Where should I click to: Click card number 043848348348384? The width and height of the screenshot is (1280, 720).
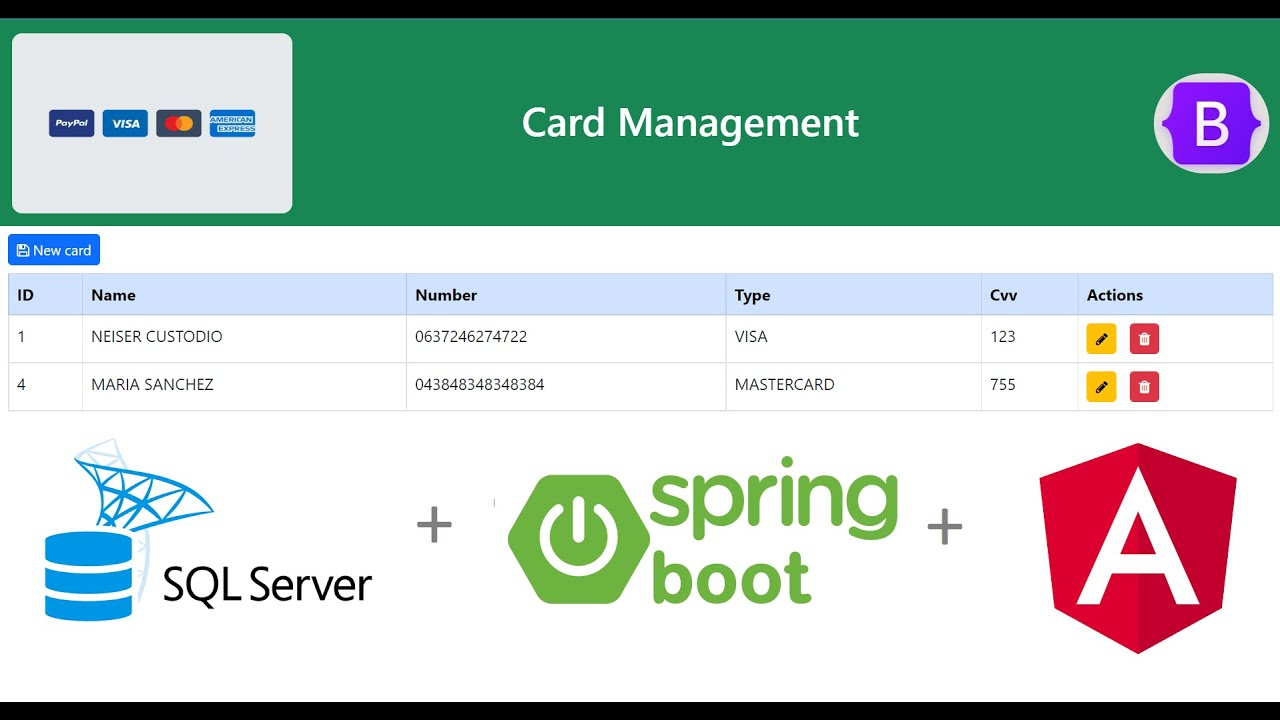coord(480,385)
